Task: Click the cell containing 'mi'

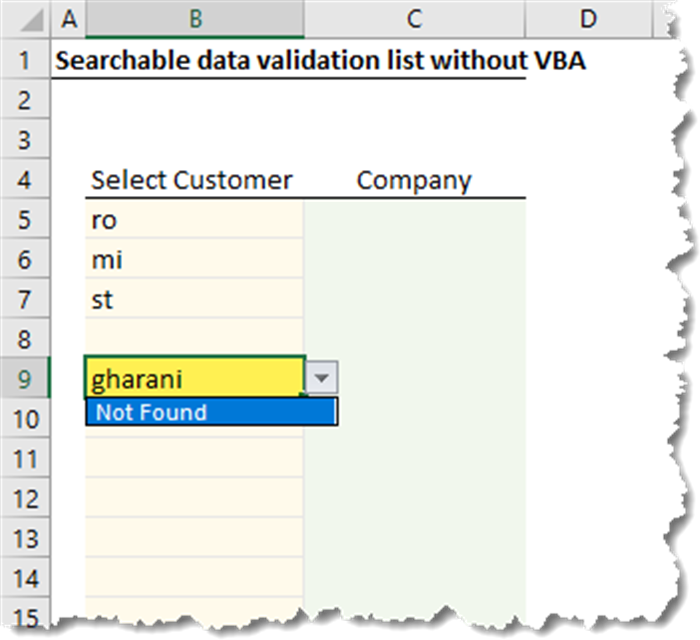Action: point(193,260)
